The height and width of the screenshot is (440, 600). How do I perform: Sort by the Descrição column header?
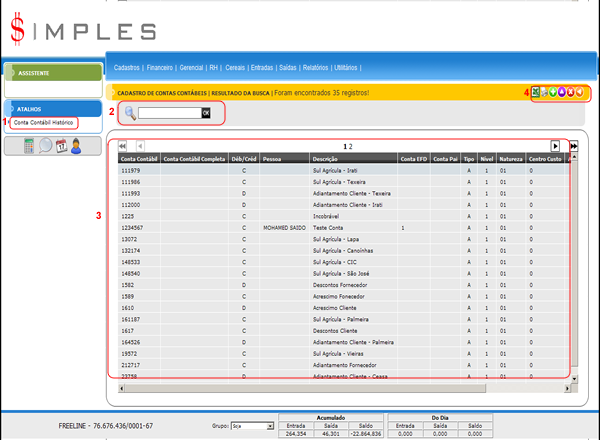click(326, 158)
